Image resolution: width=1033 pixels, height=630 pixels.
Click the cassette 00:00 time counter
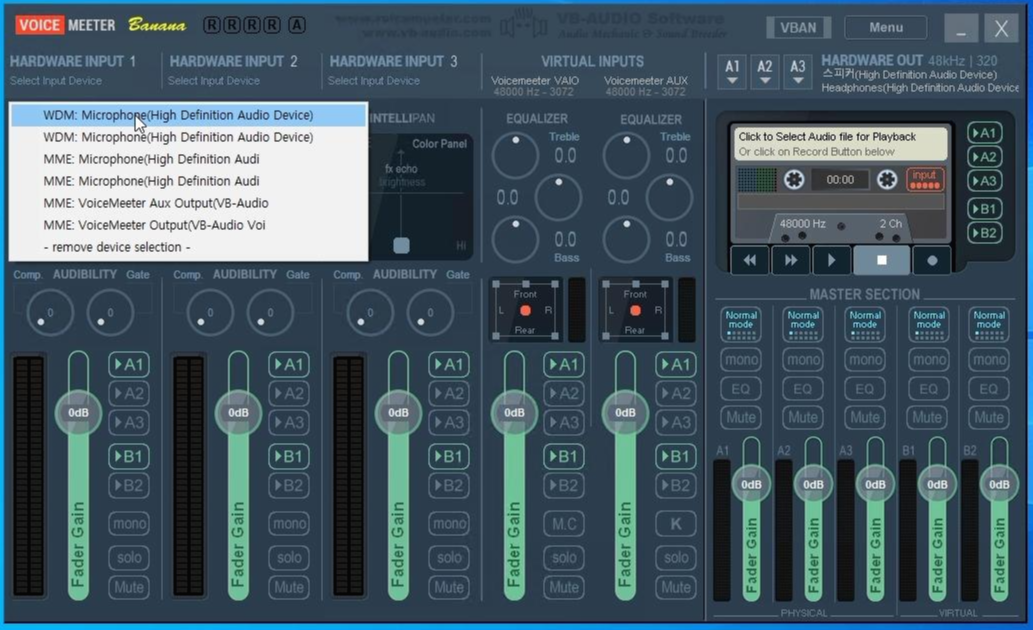pyautogui.click(x=840, y=179)
